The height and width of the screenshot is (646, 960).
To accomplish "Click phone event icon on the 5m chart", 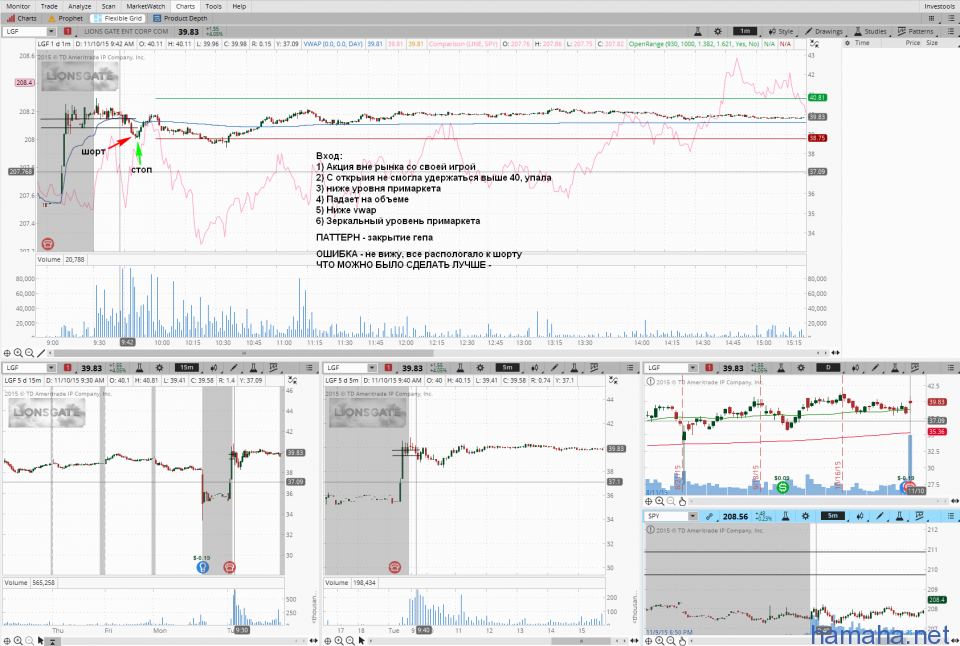I will [395, 568].
